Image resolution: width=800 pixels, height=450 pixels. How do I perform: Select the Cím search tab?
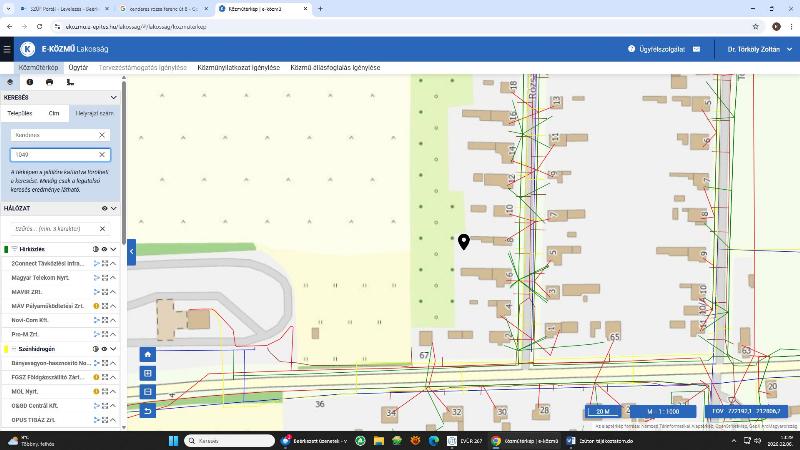(54, 113)
